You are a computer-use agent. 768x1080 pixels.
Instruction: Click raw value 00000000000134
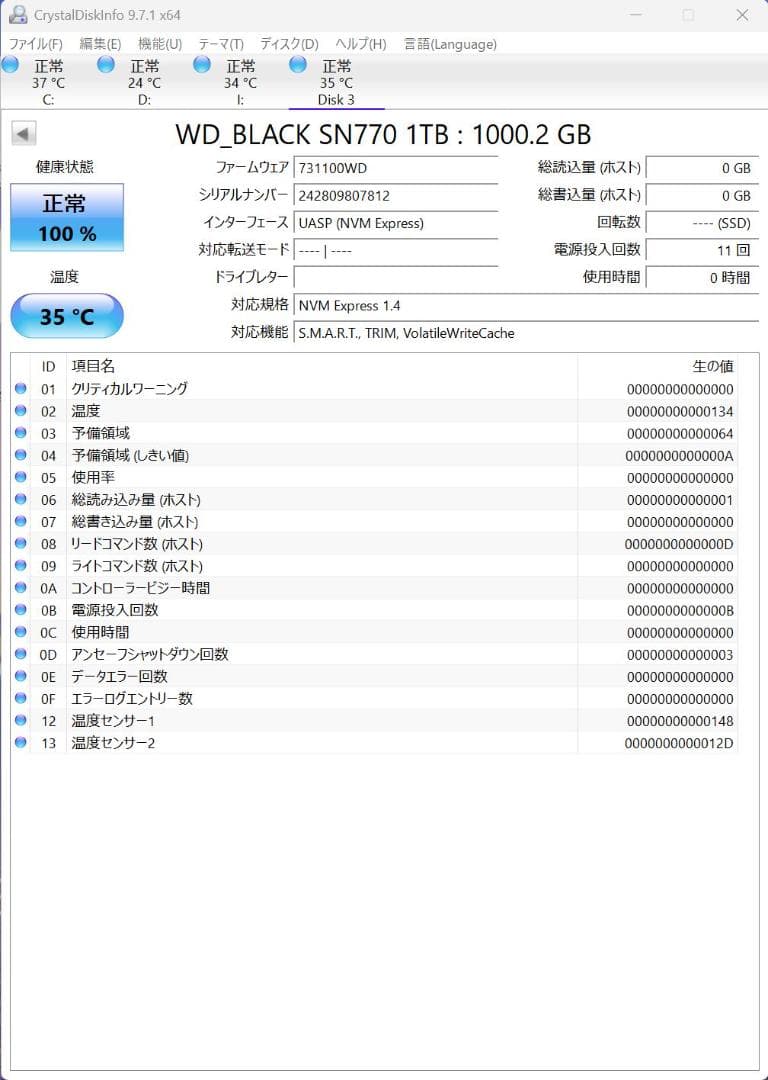(680, 412)
